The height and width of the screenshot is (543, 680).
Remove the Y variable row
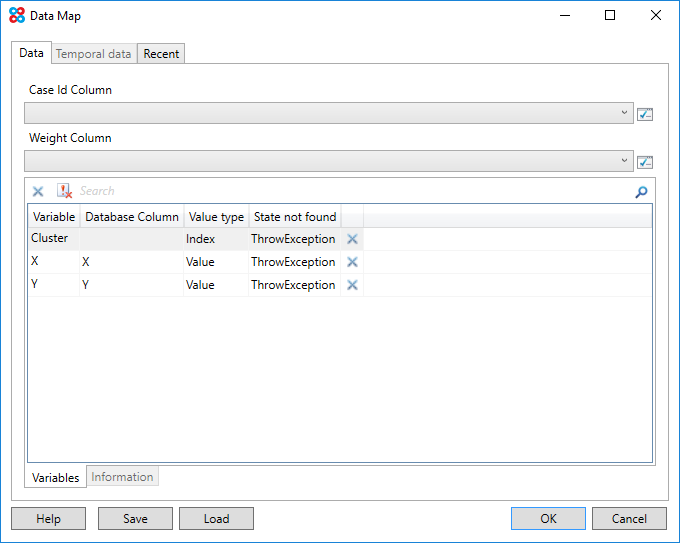click(x=352, y=286)
